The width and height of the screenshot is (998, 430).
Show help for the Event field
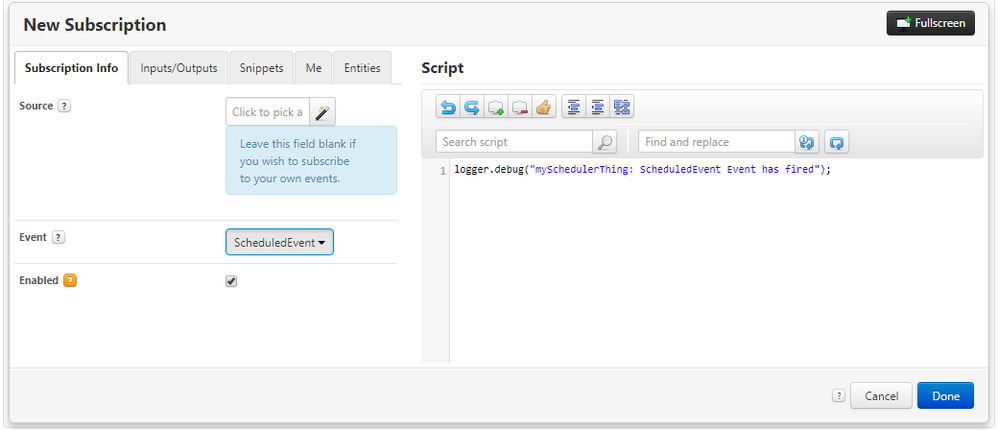click(58, 238)
